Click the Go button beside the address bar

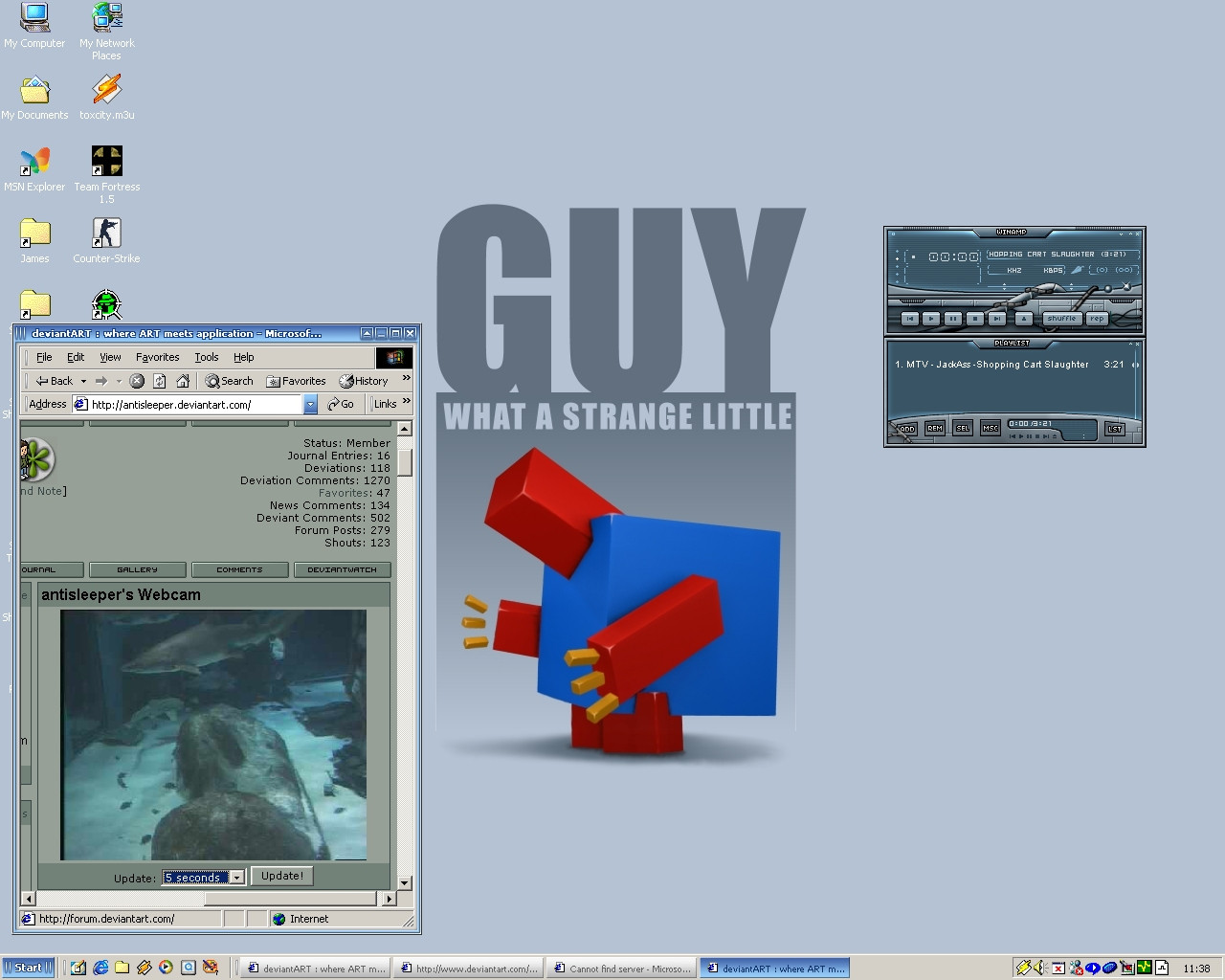click(341, 404)
